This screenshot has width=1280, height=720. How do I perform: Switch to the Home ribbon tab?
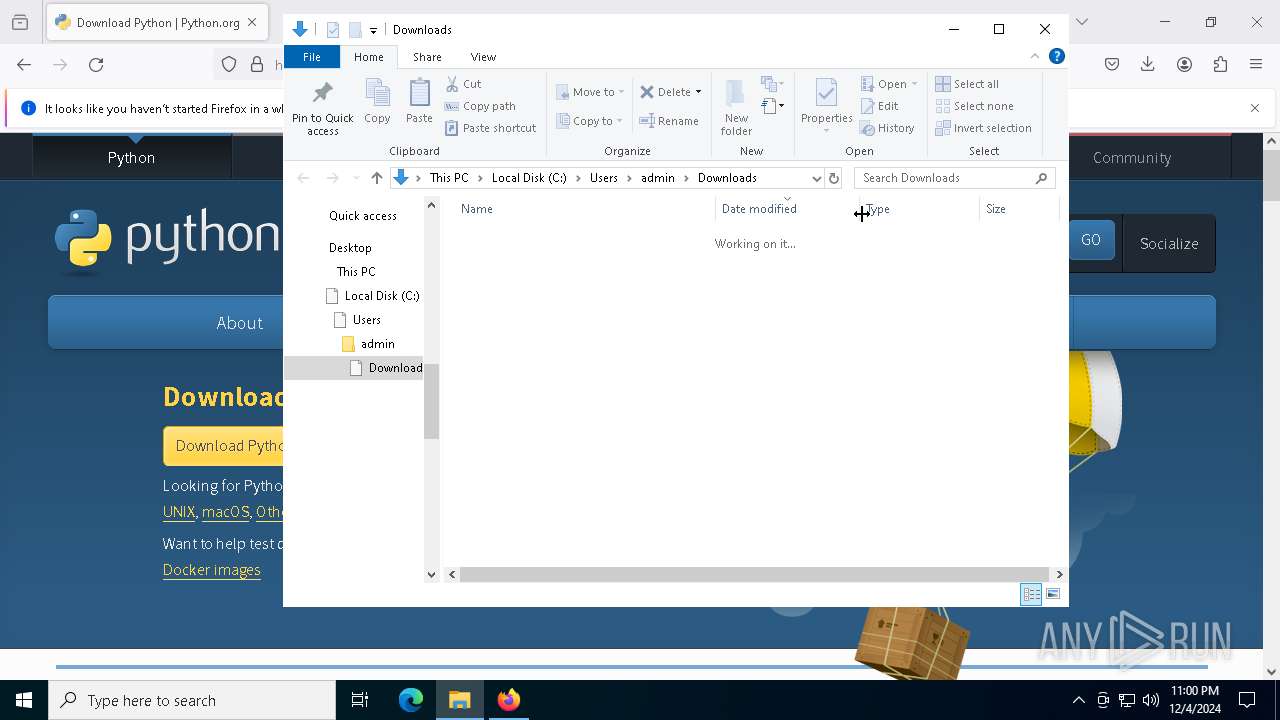pos(368,57)
